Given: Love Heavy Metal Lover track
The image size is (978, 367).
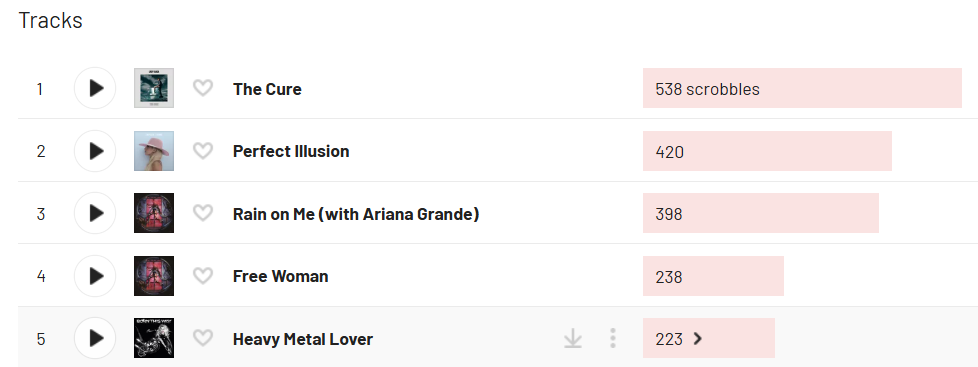Looking at the screenshot, I should pos(203,338).
